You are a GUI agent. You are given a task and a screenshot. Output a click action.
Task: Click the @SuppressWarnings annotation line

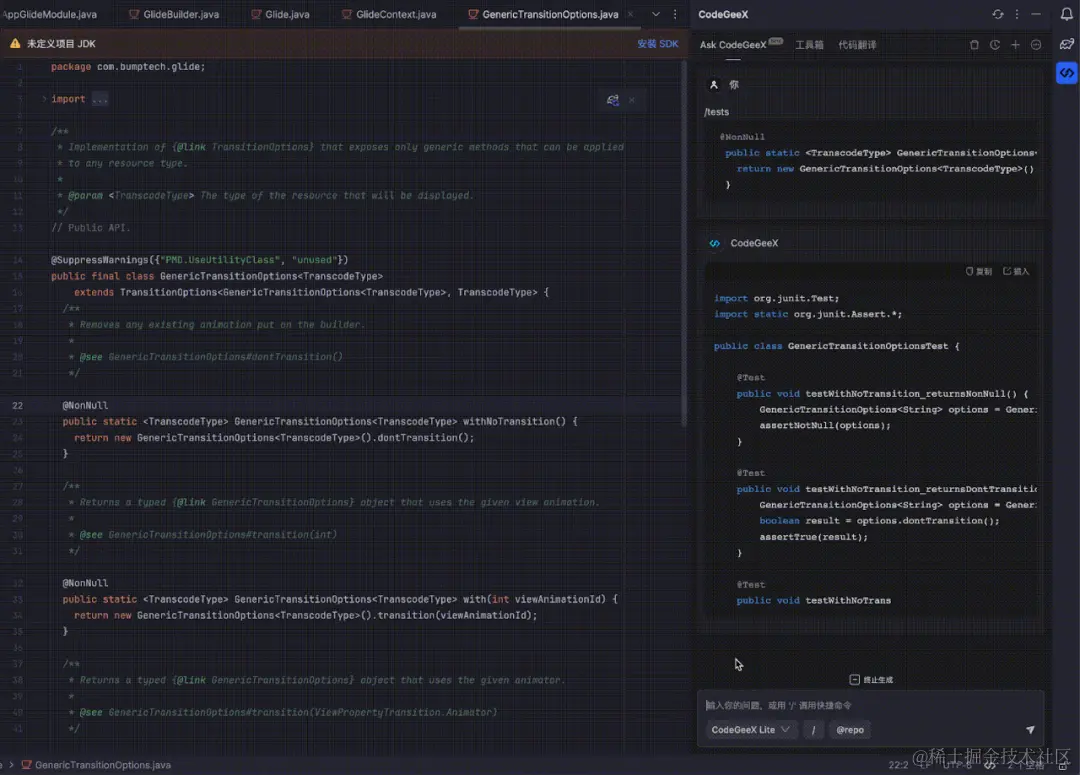point(200,260)
